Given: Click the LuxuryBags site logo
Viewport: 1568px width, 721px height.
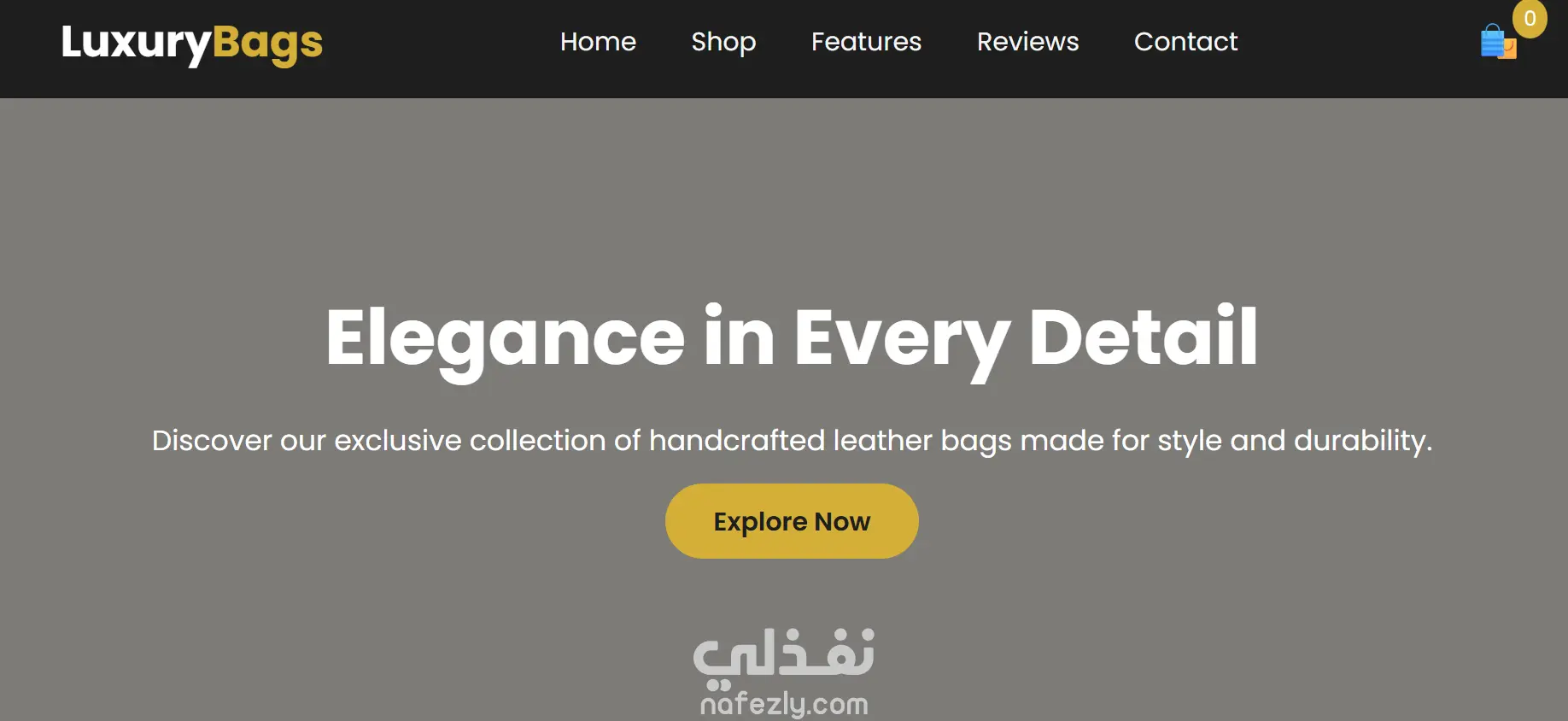Looking at the screenshot, I should (x=192, y=43).
